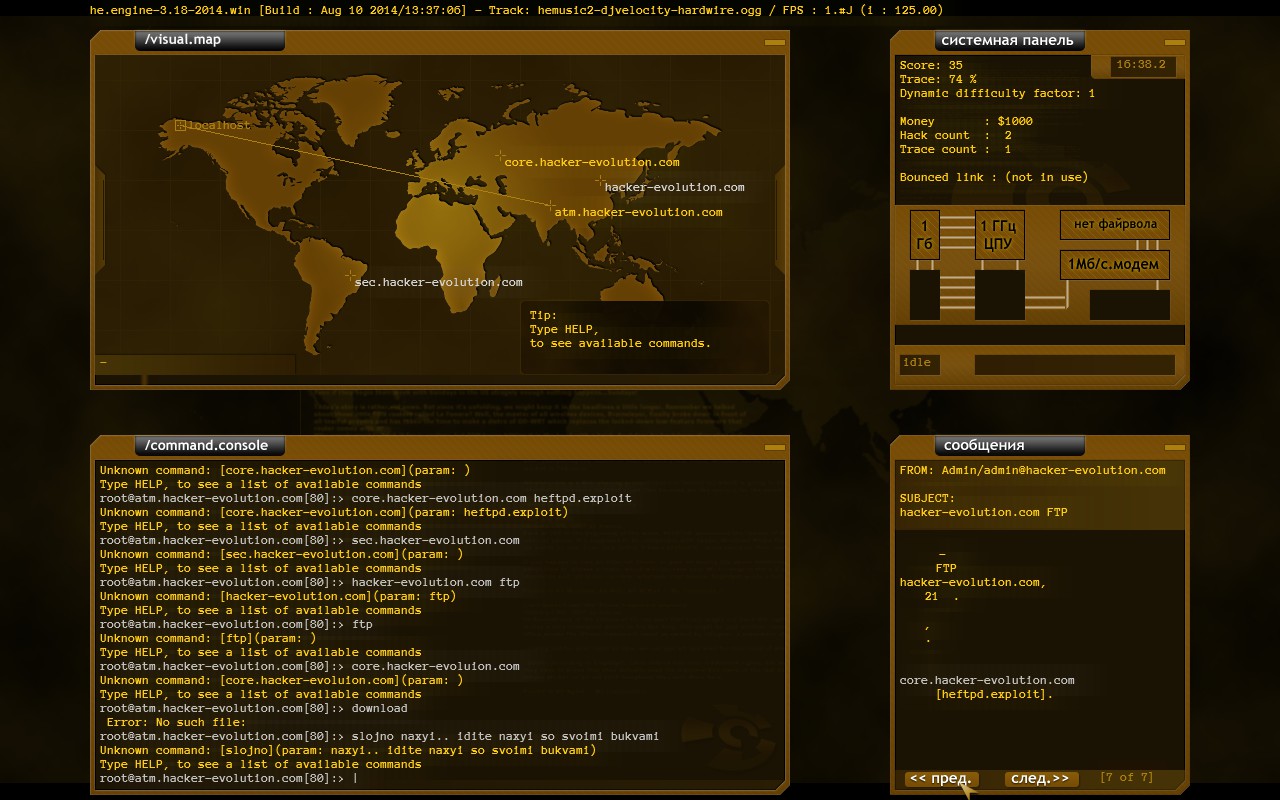Click the console prompt line ending 'core.hacker-evolution.com heftpd.exploit'
This screenshot has height=800, width=1280.
coord(366,498)
